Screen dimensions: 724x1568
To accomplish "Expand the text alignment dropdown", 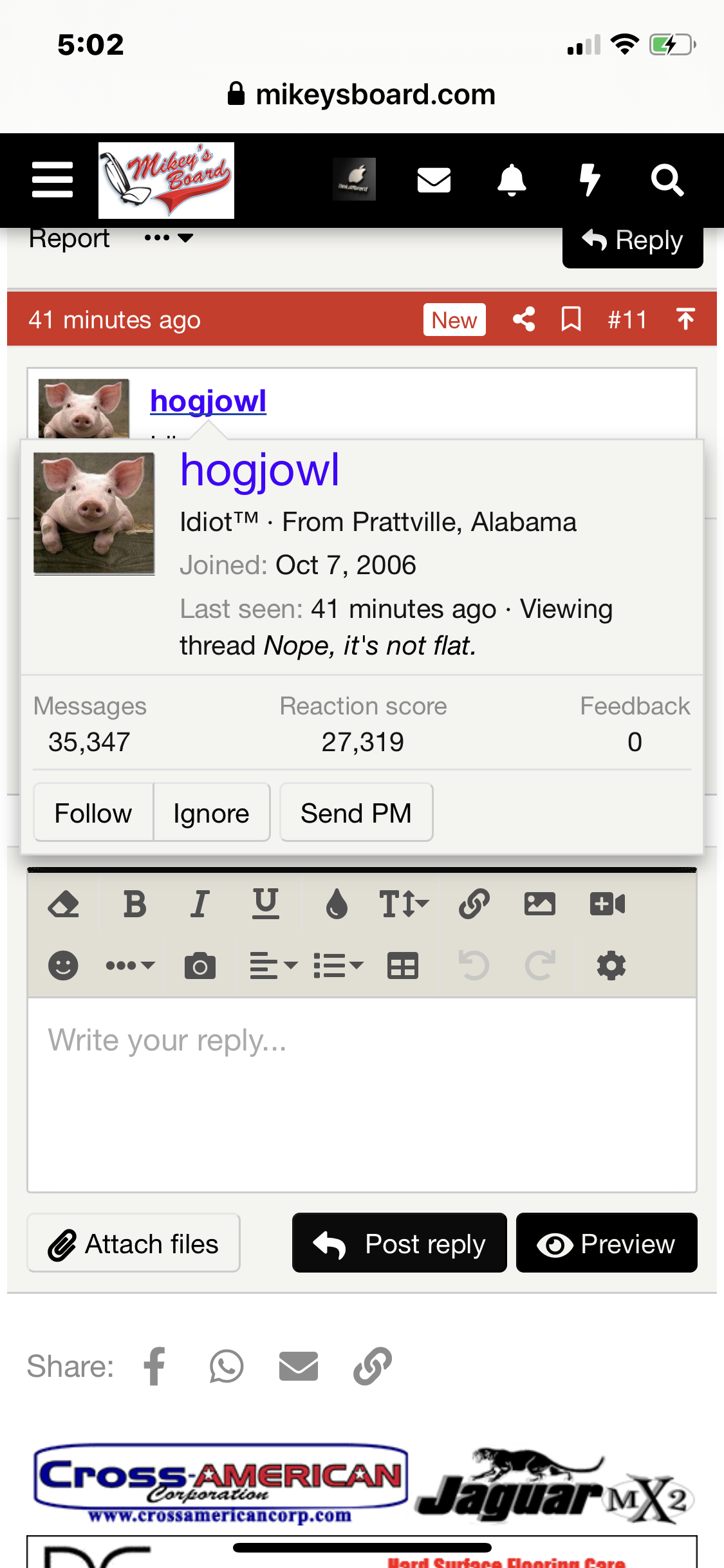I will pyautogui.click(x=273, y=966).
